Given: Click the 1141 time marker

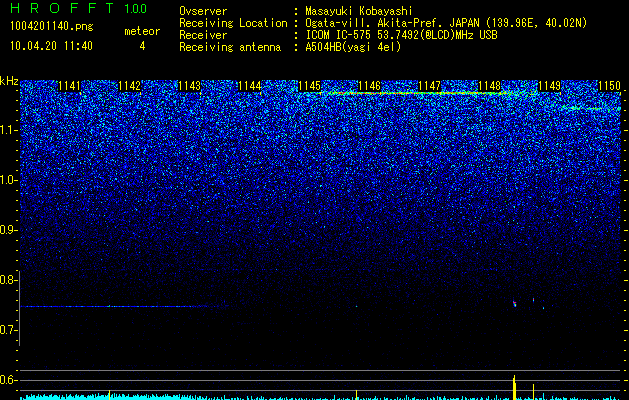Looking at the screenshot, I should pos(69,86).
